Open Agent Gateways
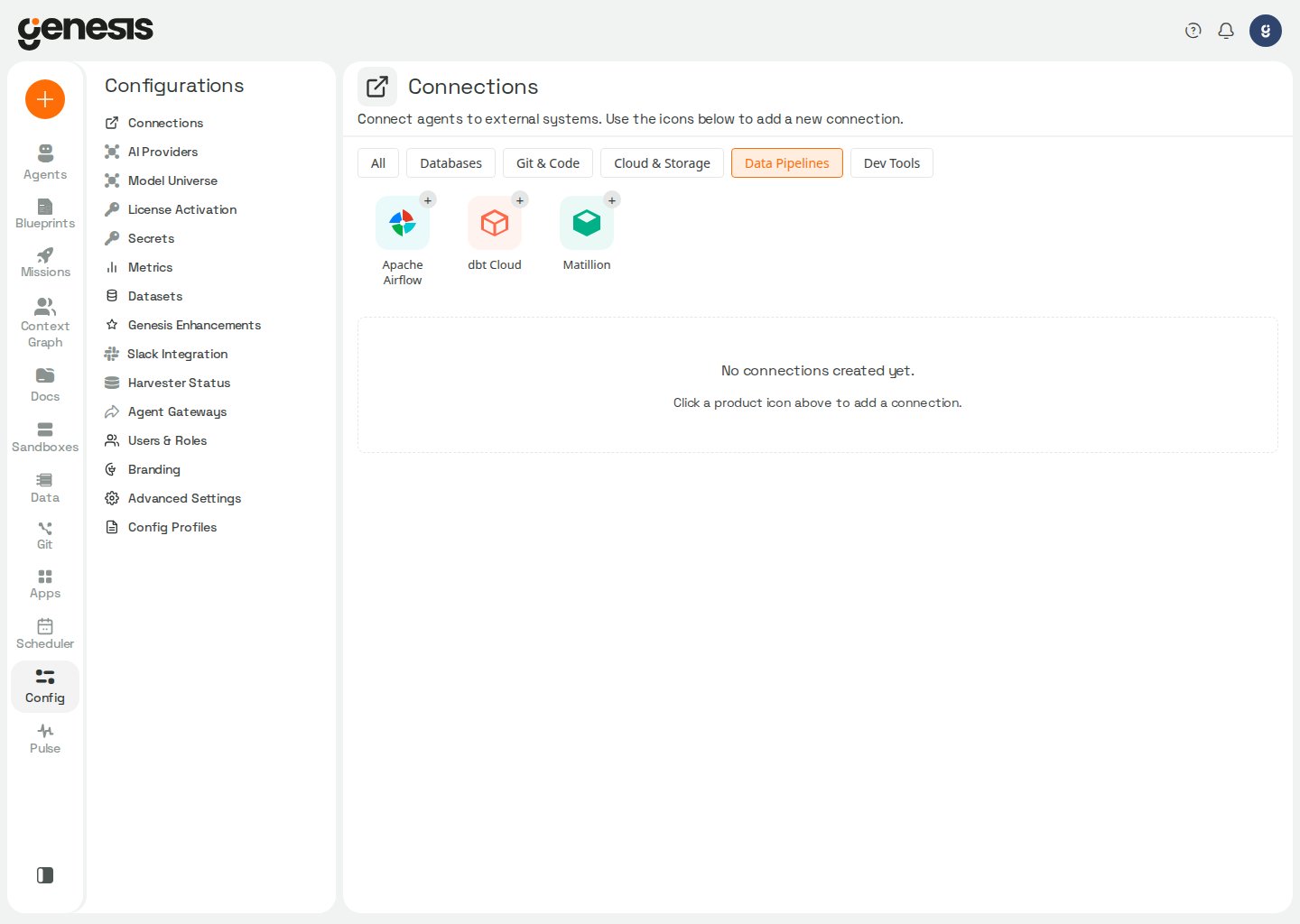Viewport: 1300px width, 924px height. tap(166, 411)
